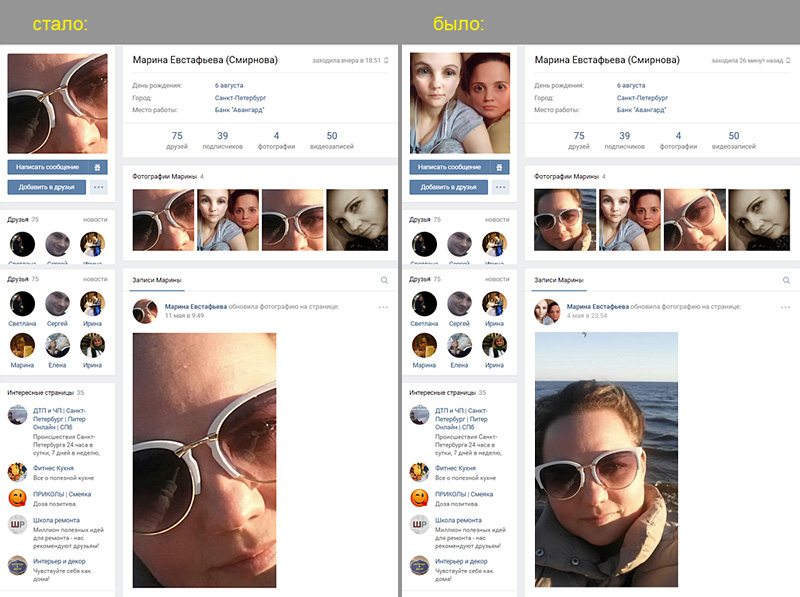Screen dimensions: 800x597
Task: Click "Школа ремонта" ШР avatar in стало panel
Action: click(17, 525)
